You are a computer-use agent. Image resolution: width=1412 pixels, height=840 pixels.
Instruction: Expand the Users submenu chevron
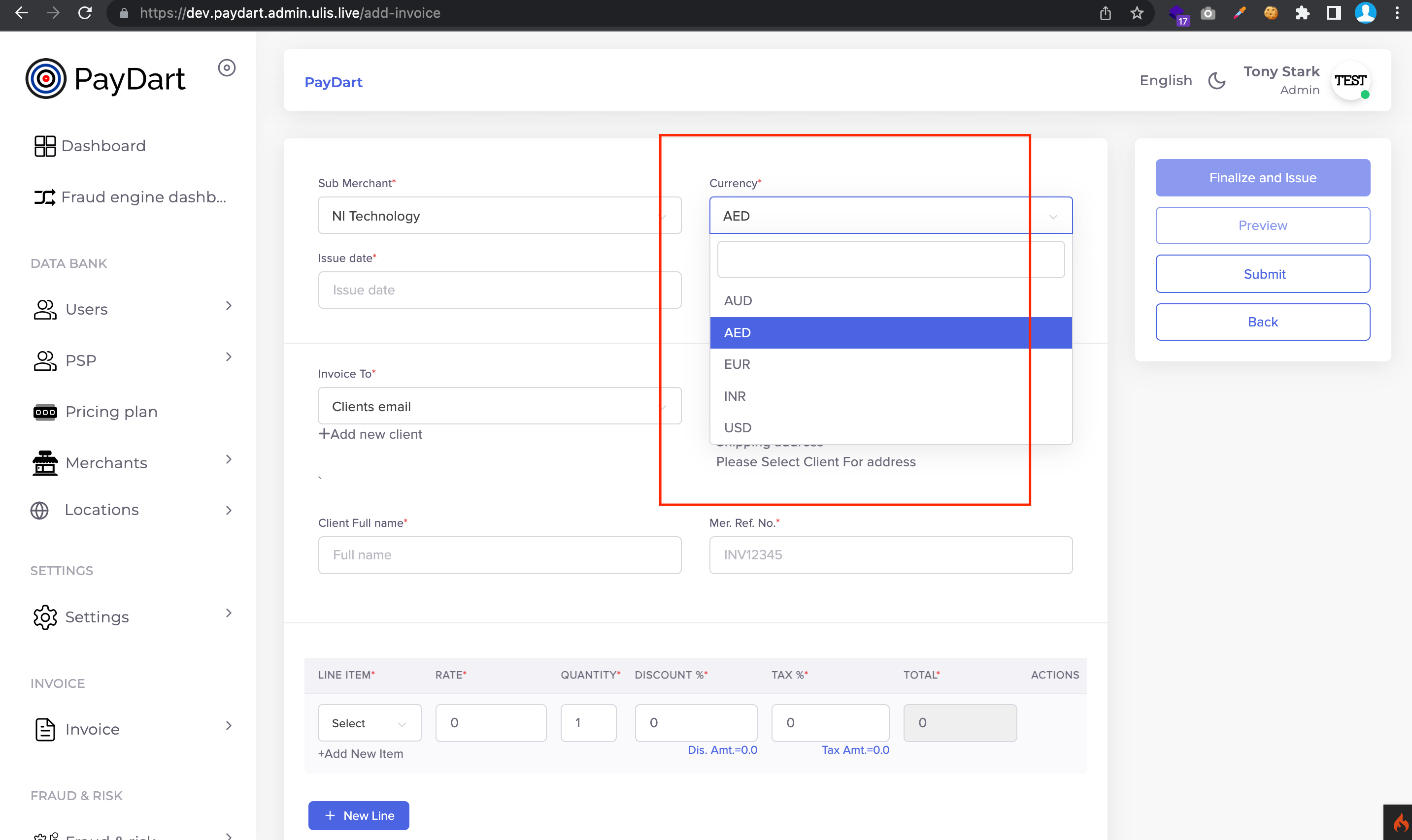(x=229, y=306)
